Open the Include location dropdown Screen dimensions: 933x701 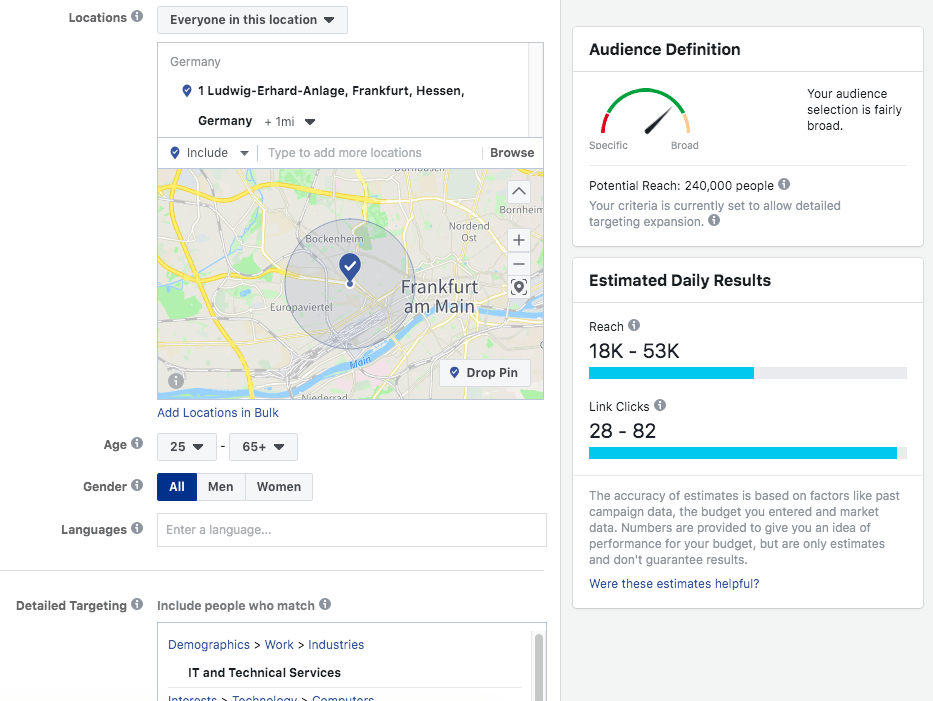click(209, 153)
